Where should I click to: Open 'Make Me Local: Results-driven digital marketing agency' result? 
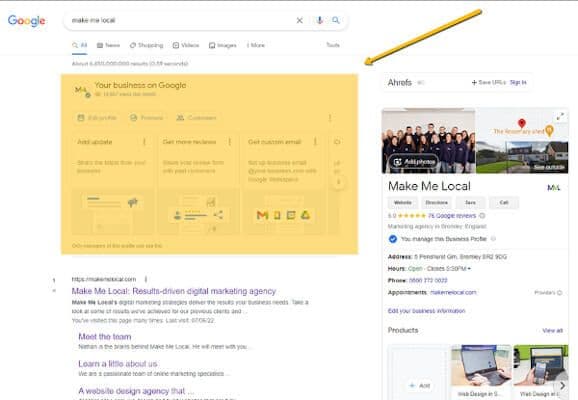click(174, 291)
